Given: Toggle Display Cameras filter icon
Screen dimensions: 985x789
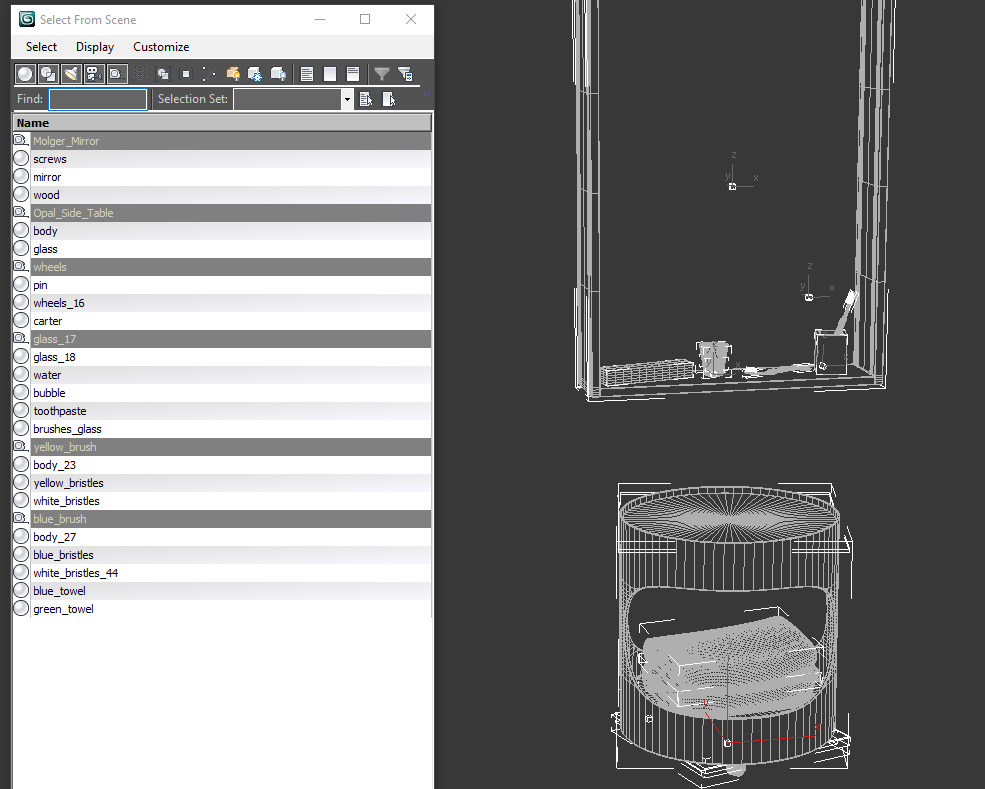Looking at the screenshot, I should [x=94, y=74].
